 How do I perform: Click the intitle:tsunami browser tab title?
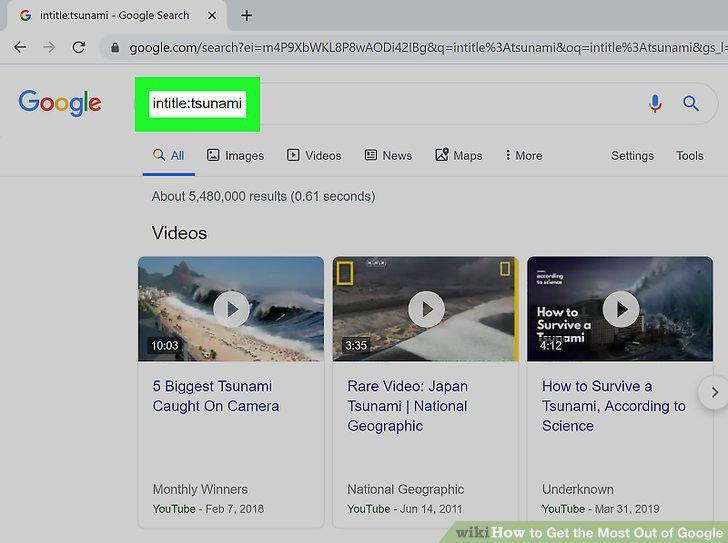(x=114, y=16)
